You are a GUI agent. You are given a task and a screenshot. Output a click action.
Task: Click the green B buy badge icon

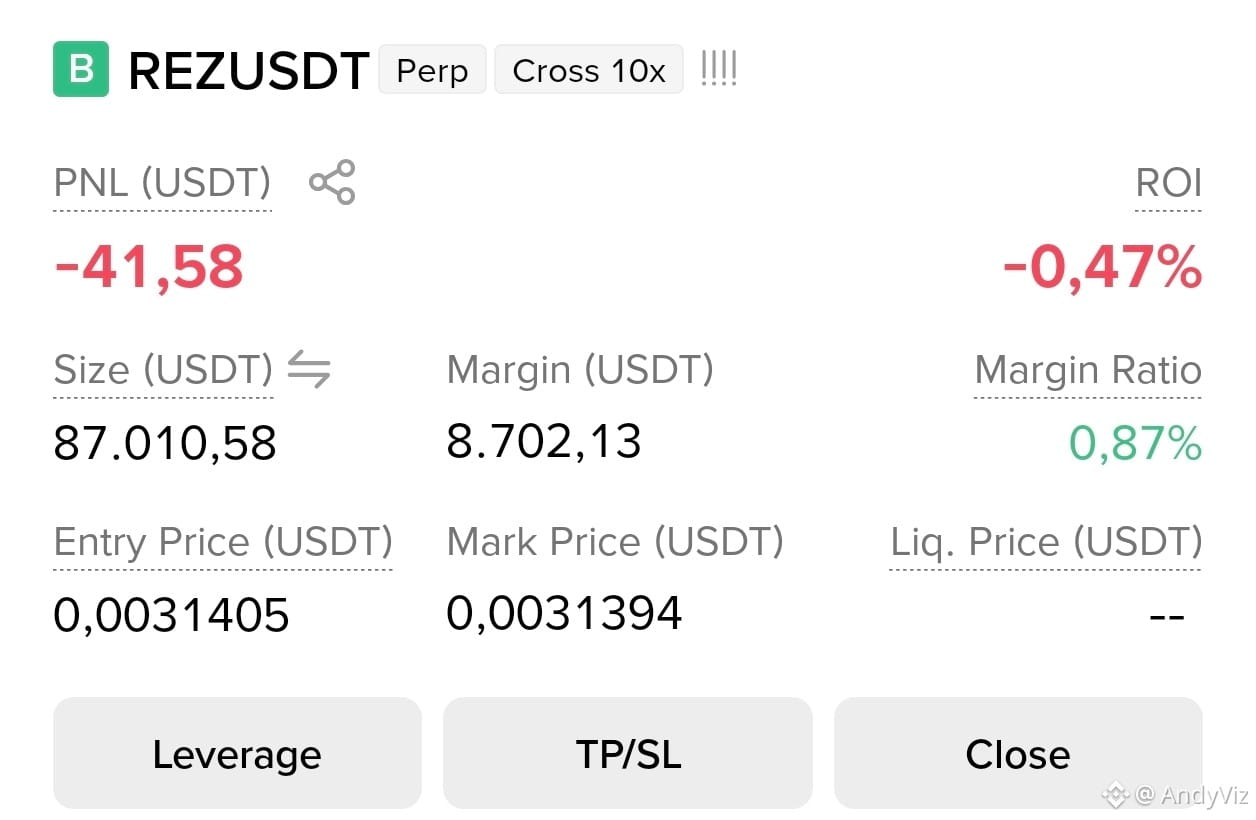pyautogui.click(x=81, y=69)
